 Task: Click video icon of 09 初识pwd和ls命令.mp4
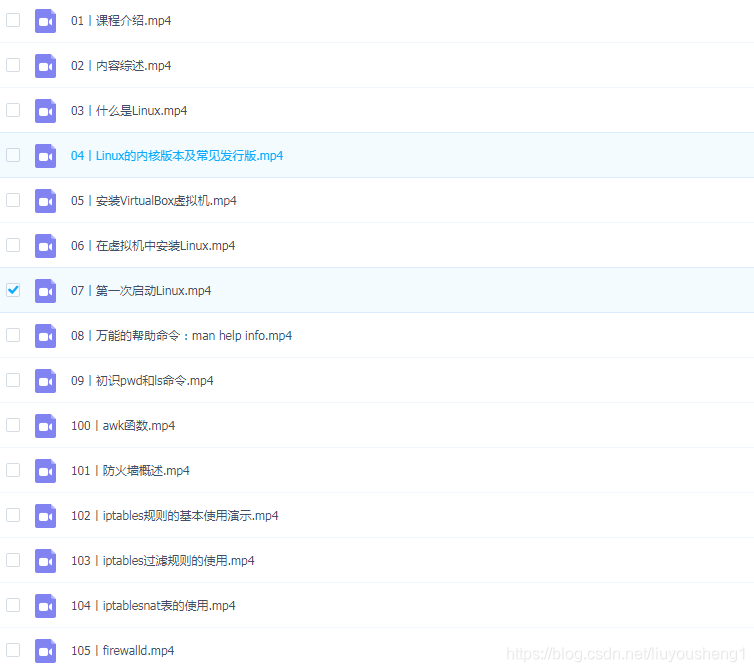tap(45, 381)
